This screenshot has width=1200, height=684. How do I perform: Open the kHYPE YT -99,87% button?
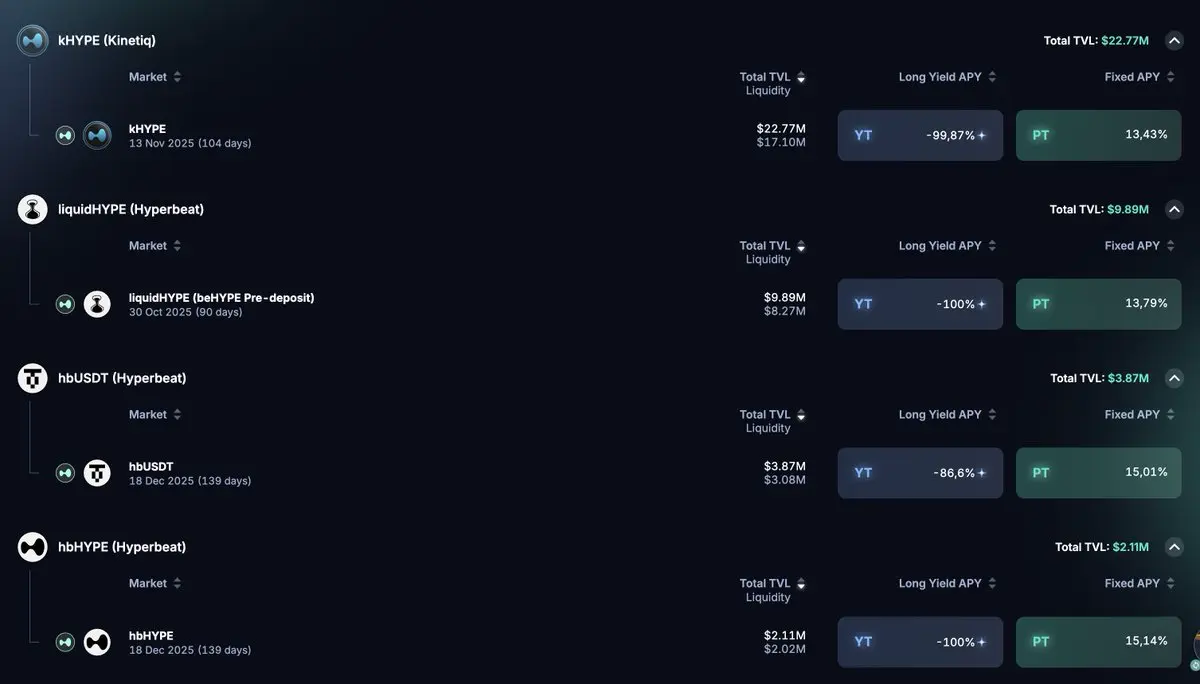920,135
